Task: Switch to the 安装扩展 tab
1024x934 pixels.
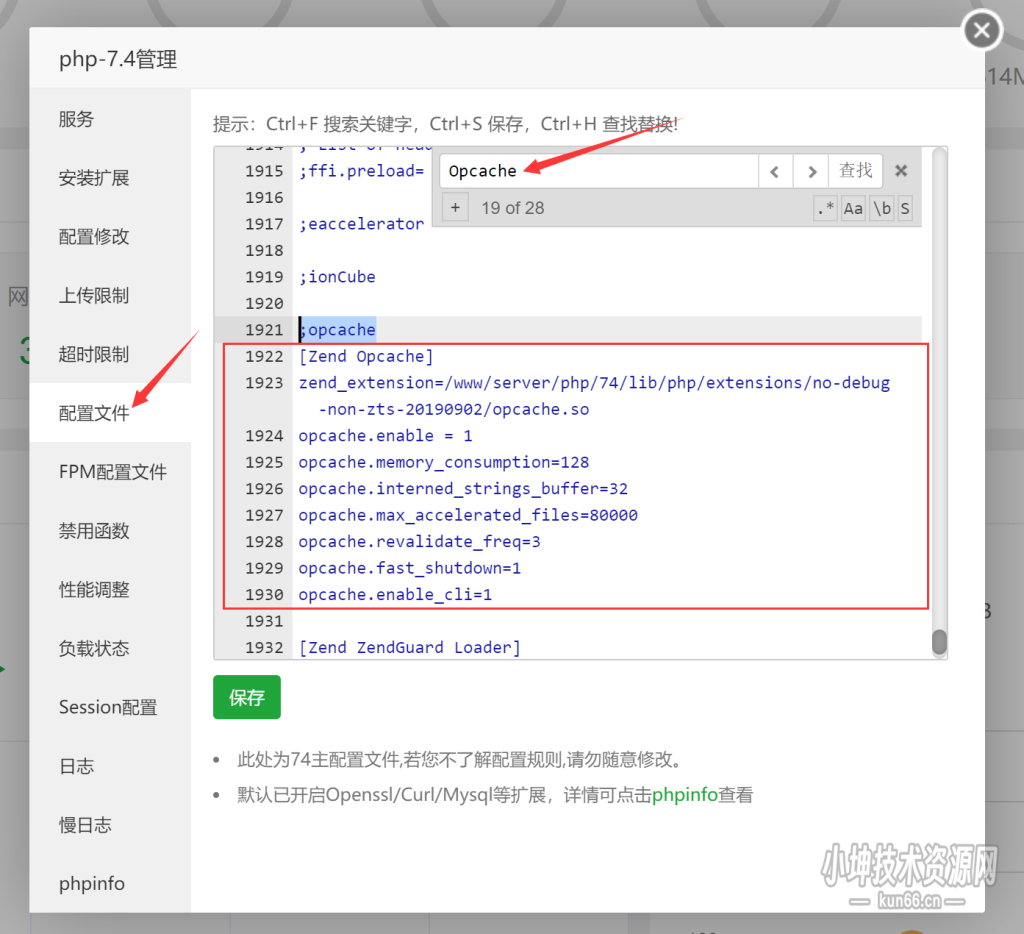Action: 93,178
